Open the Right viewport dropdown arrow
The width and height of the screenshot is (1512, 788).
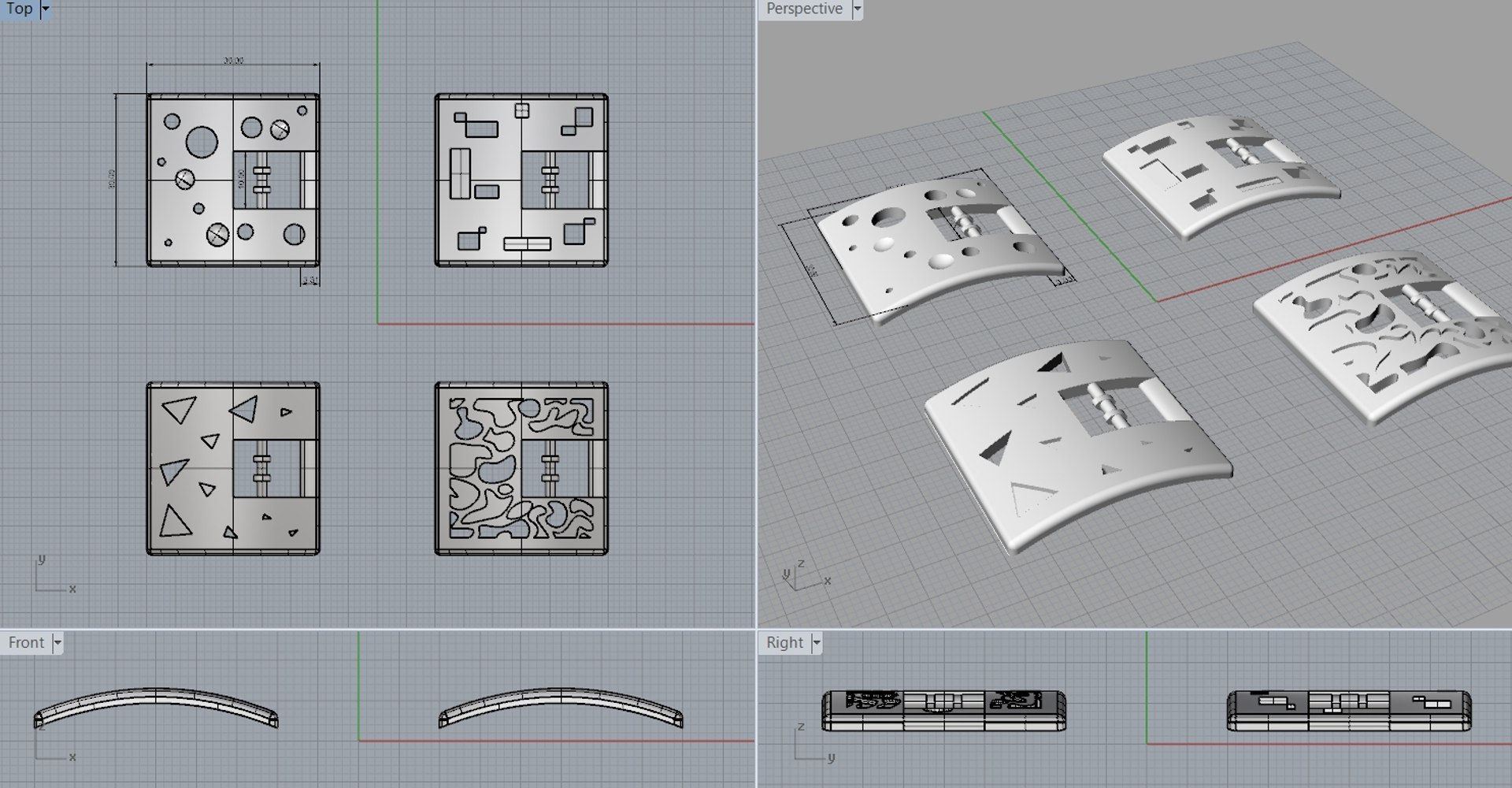817,643
